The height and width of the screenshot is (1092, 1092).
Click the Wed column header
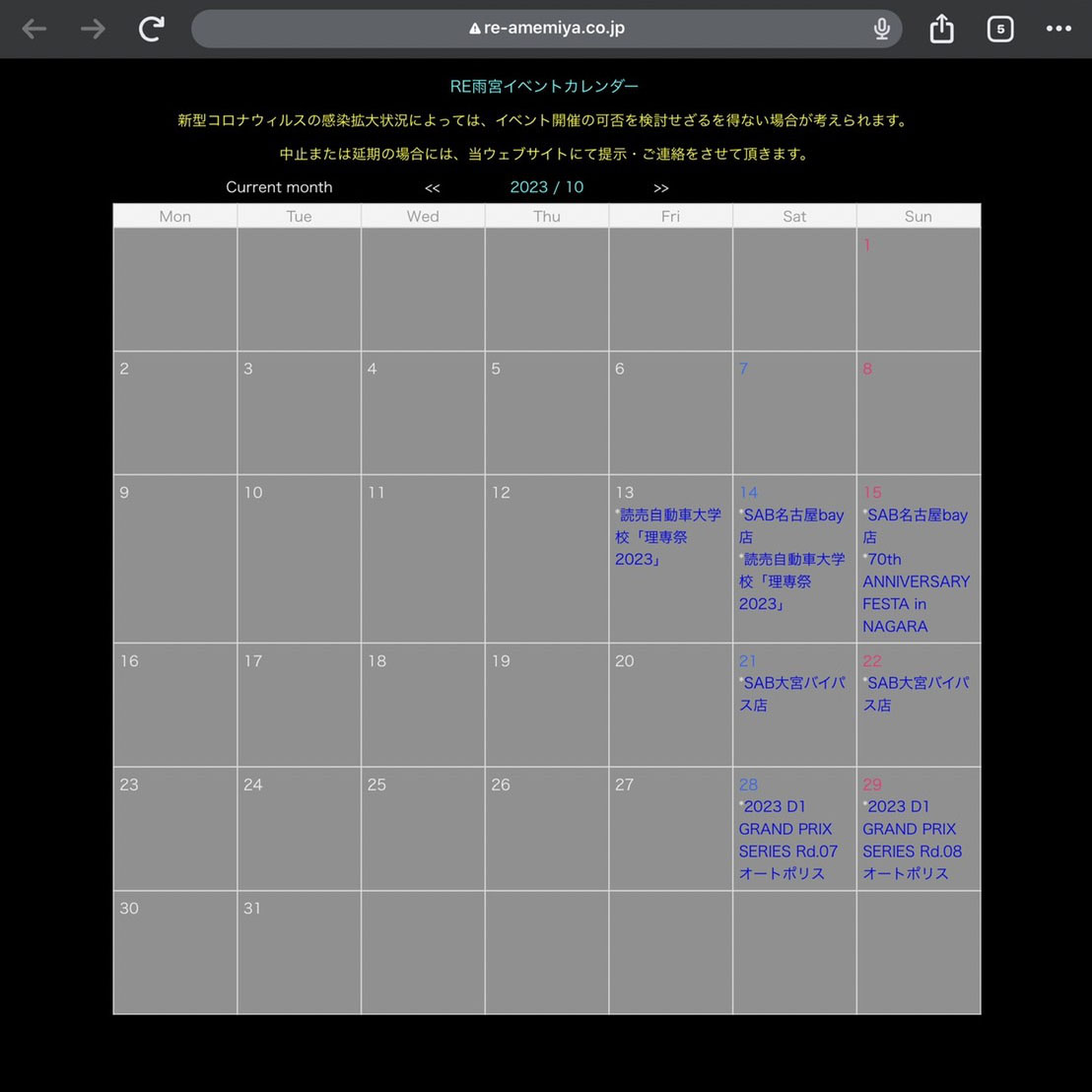[423, 217]
